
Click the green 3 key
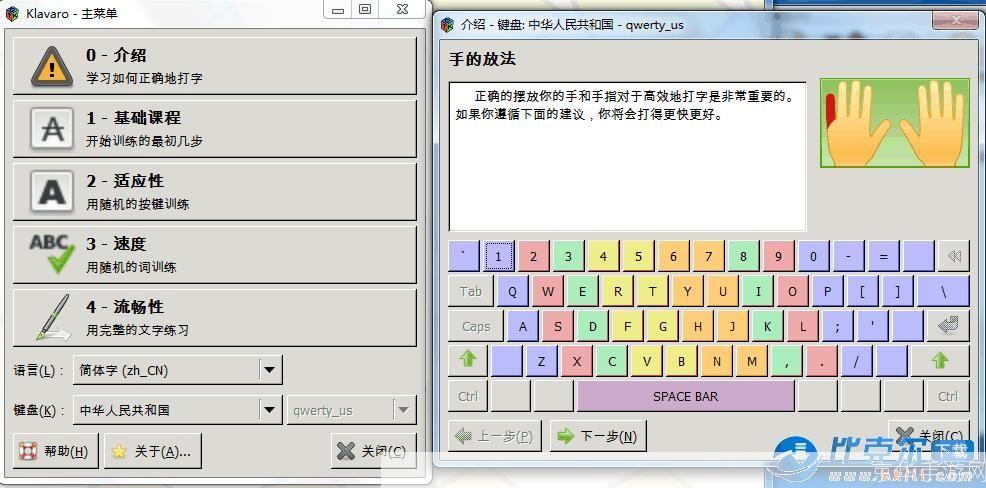coord(568,257)
